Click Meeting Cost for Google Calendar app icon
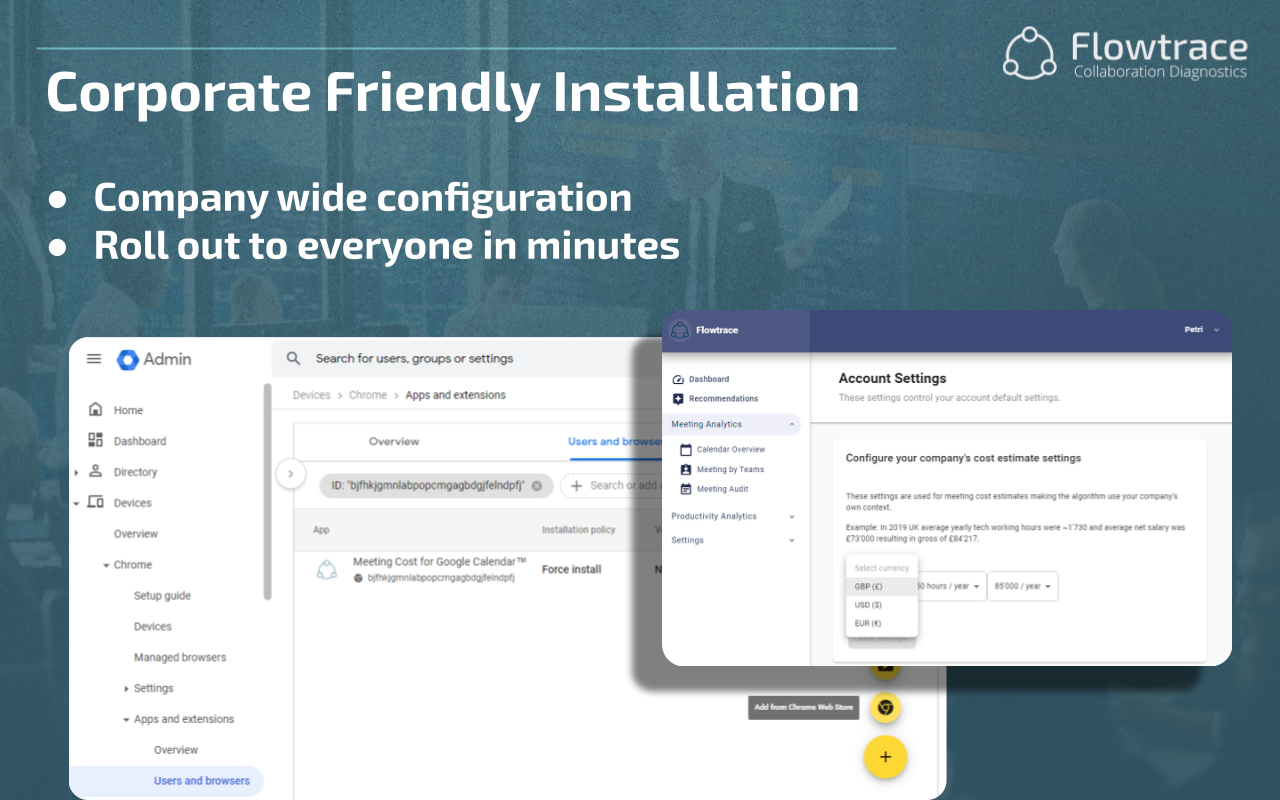 click(327, 570)
